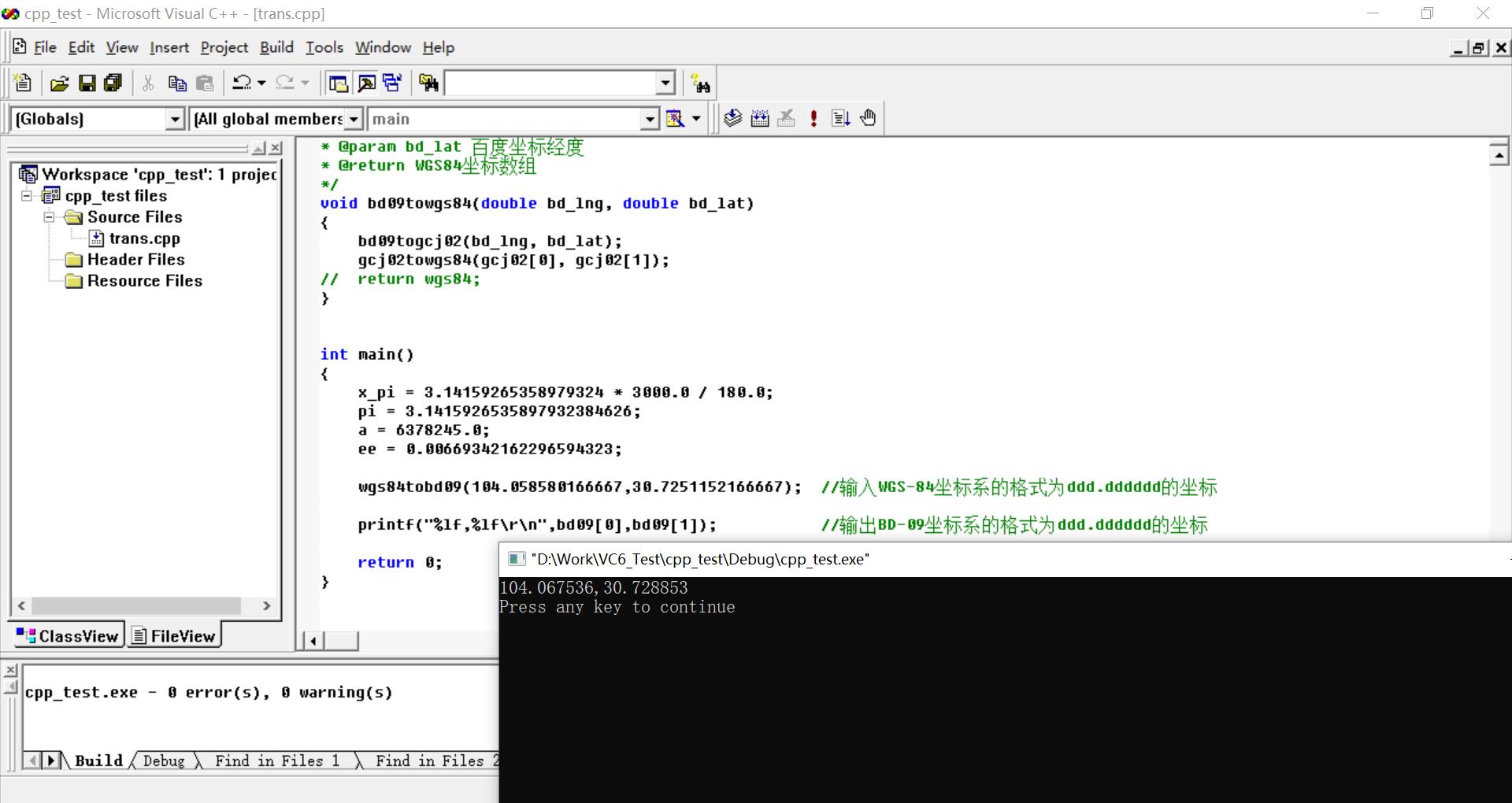Click the Paste clipboard icon
The height and width of the screenshot is (803, 1512).
205,83
